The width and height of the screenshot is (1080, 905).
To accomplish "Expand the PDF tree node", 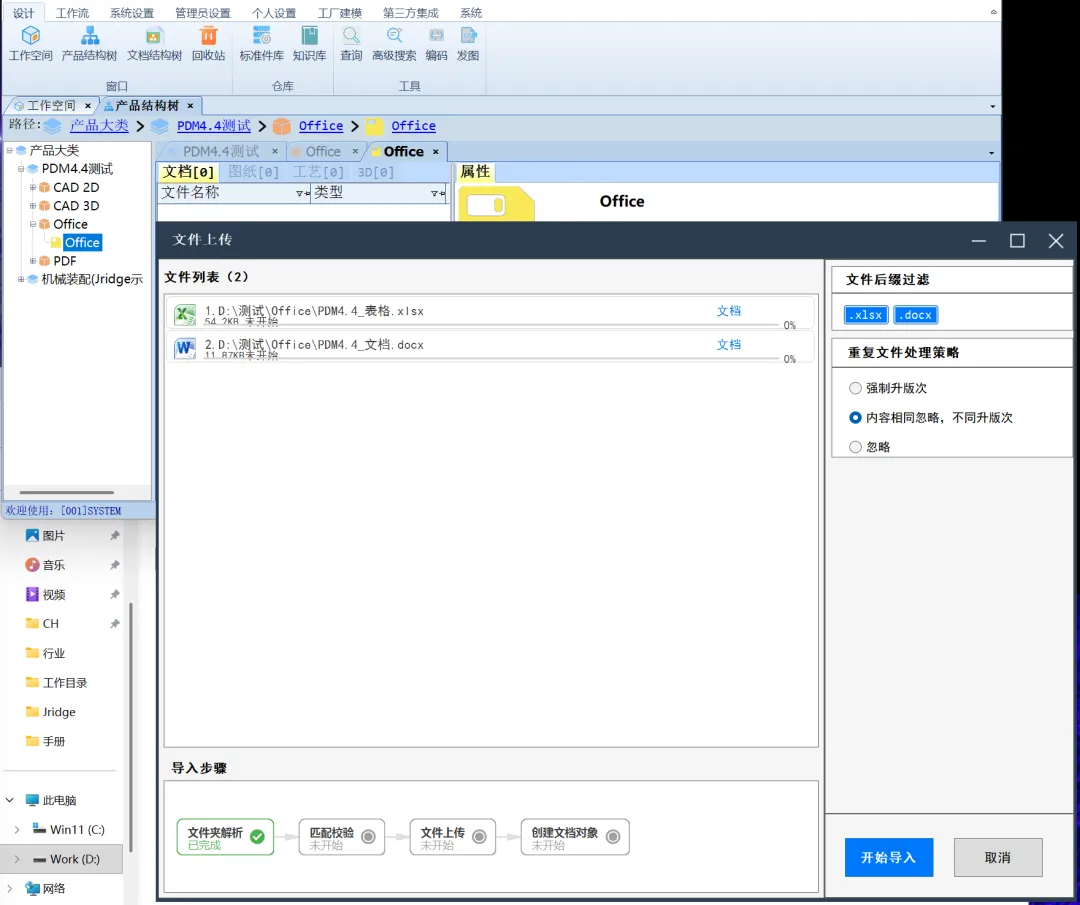I will point(32,261).
